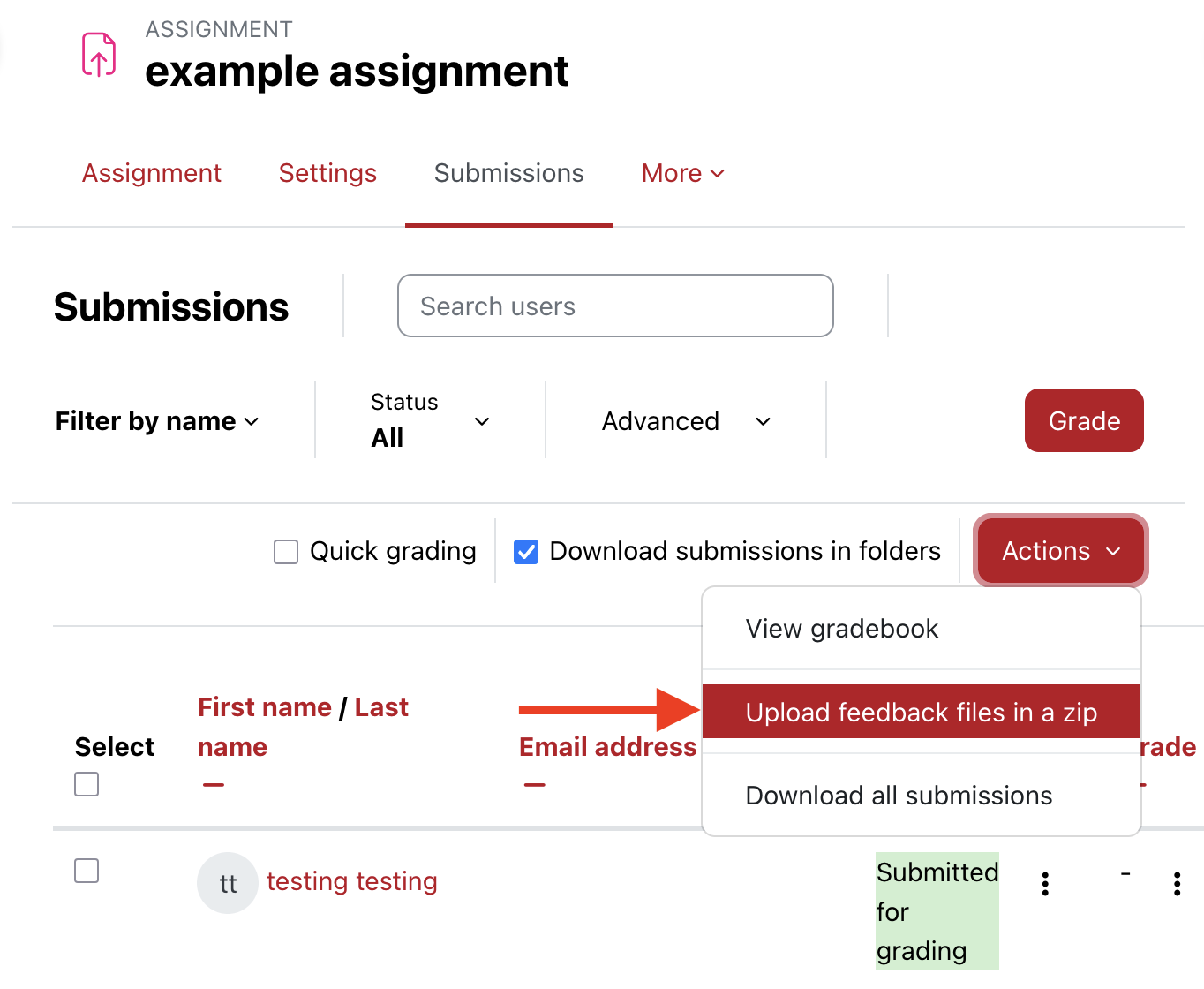
Task: Open testing testing's profile link
Action: (x=352, y=881)
